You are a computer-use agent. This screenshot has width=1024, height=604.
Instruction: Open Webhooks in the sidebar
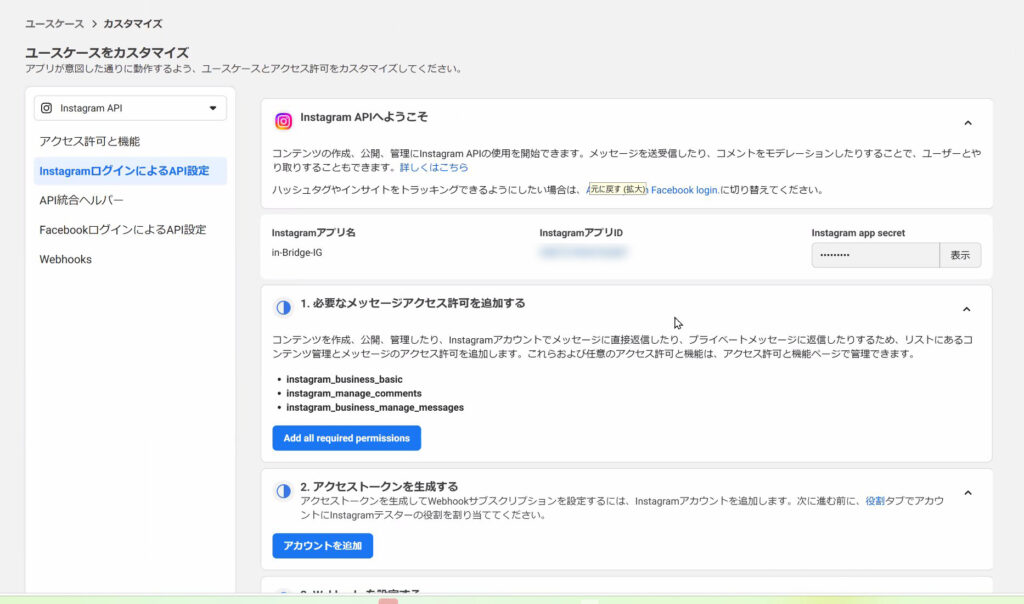[x=65, y=259]
